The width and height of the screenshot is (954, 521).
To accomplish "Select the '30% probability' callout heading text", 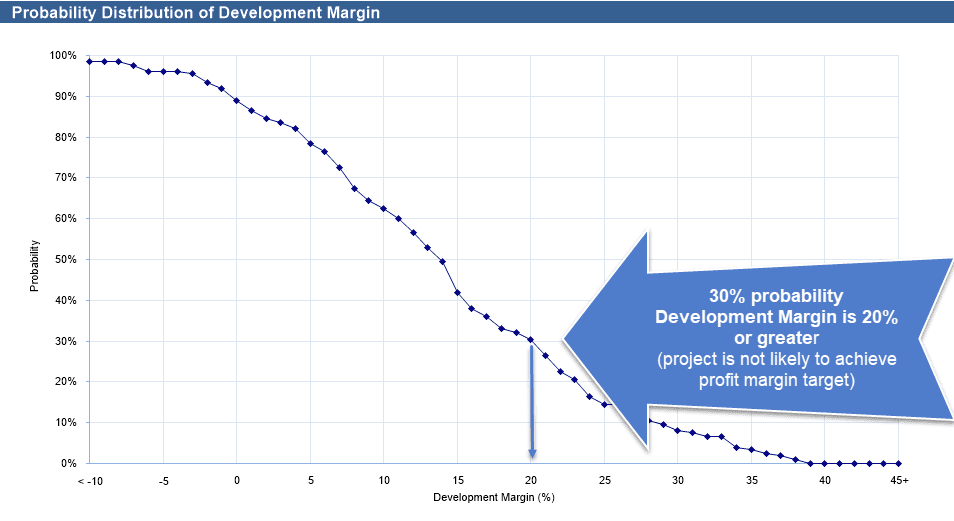I will (776, 297).
